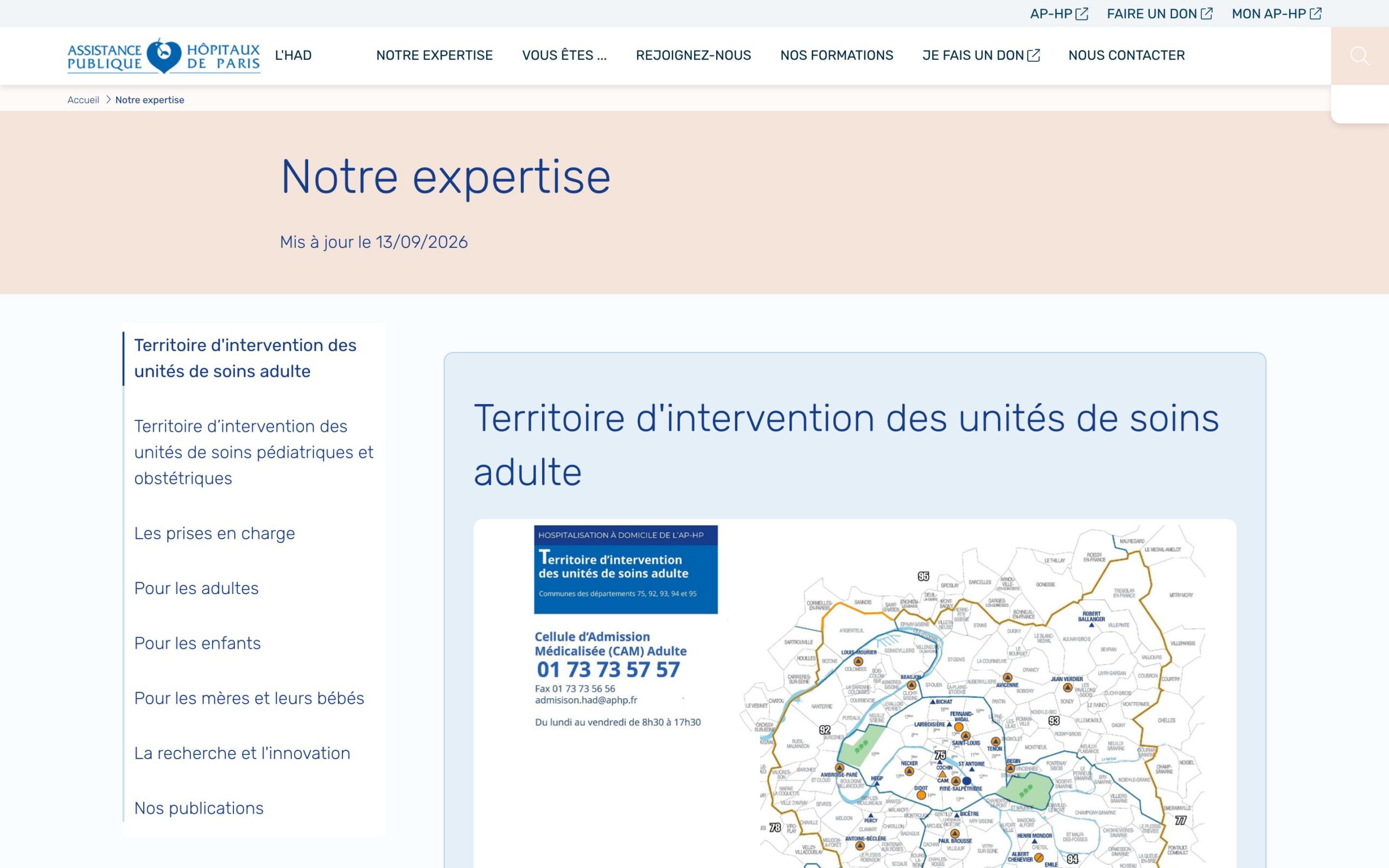Go to the Accueil breadcrumb
This screenshot has height=868, width=1389.
coord(83,100)
